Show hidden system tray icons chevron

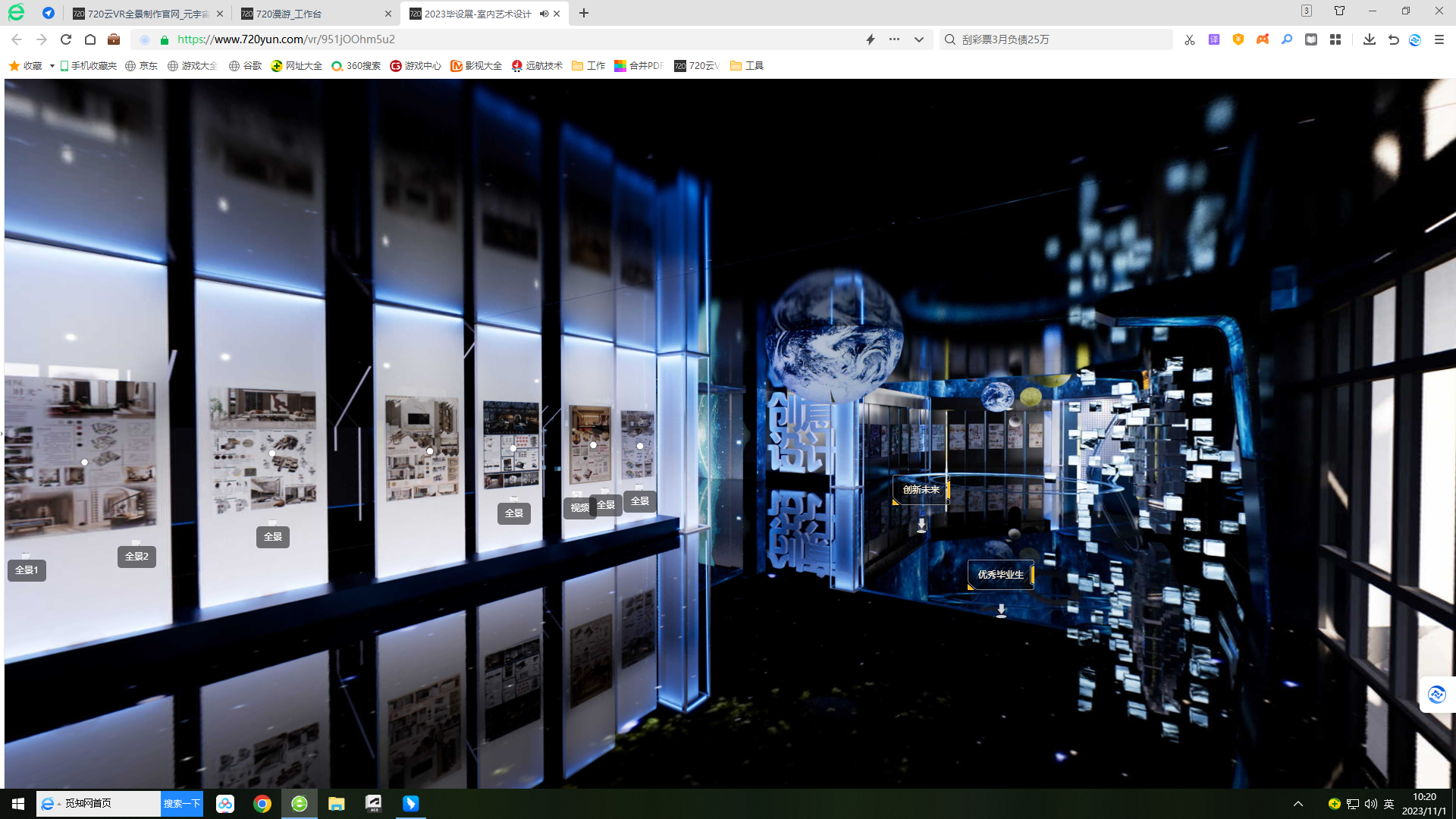(x=1298, y=804)
